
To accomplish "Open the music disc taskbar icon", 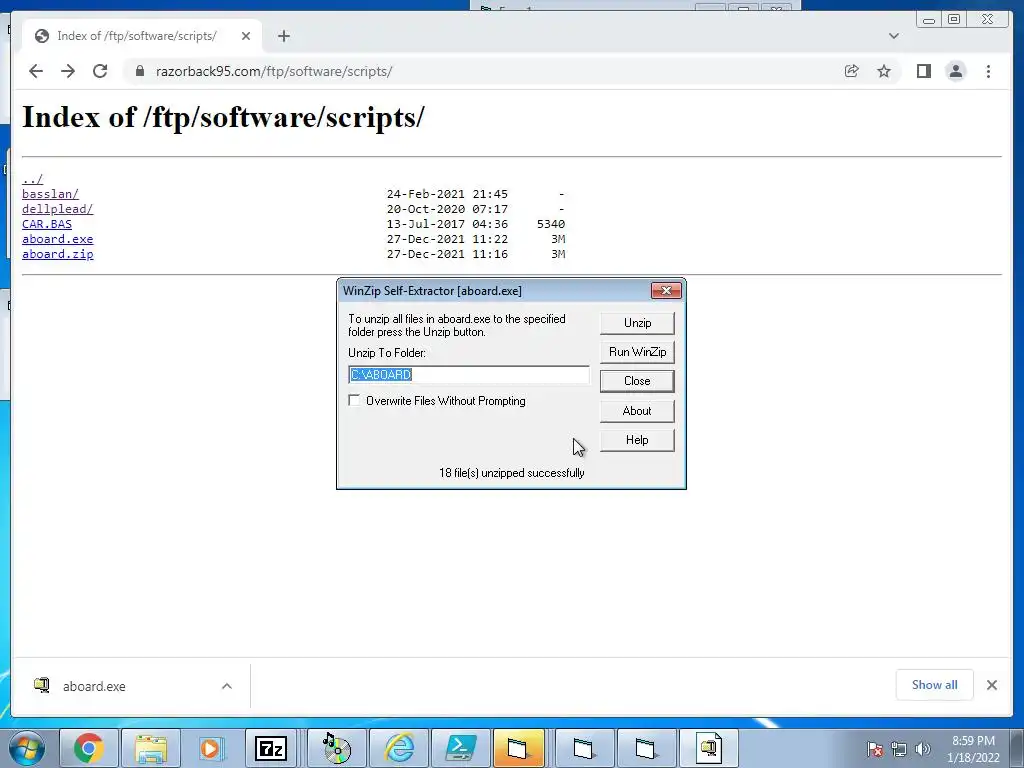I will [x=336, y=748].
